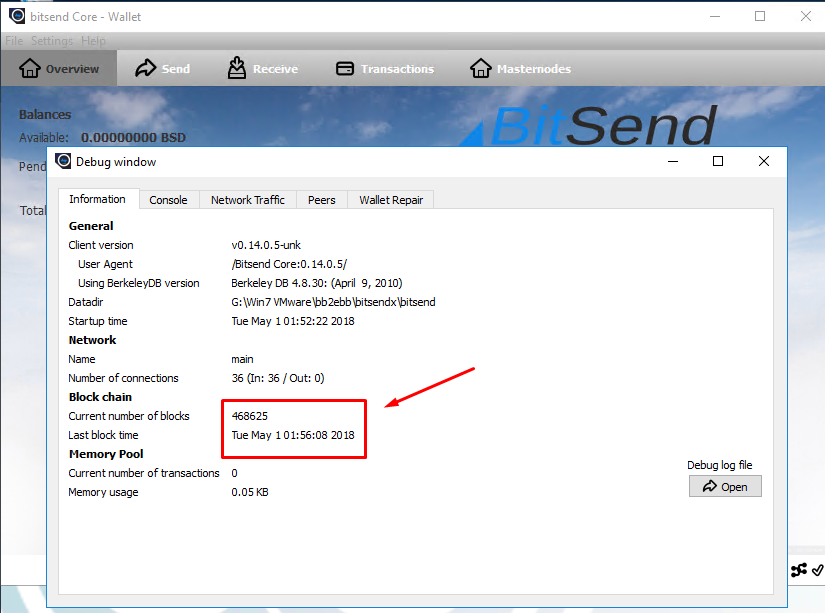Image resolution: width=825 pixels, height=613 pixels.
Task: Open the Overview home icon in toolbar
Action: tap(29, 68)
